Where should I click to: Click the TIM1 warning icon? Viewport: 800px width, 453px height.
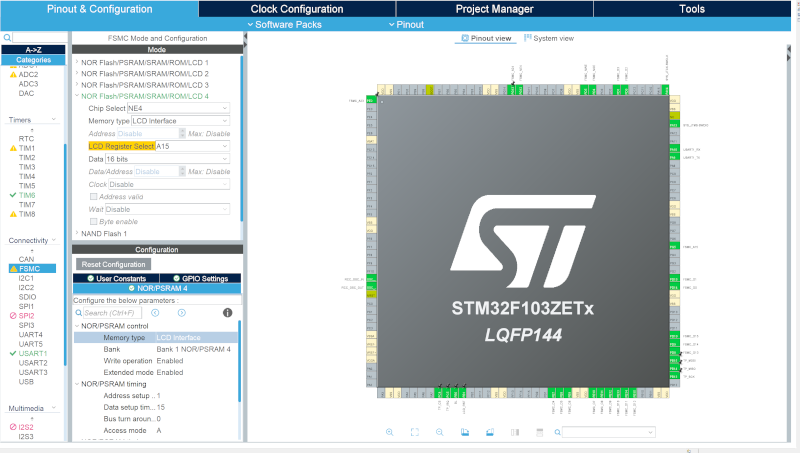(x=13, y=148)
